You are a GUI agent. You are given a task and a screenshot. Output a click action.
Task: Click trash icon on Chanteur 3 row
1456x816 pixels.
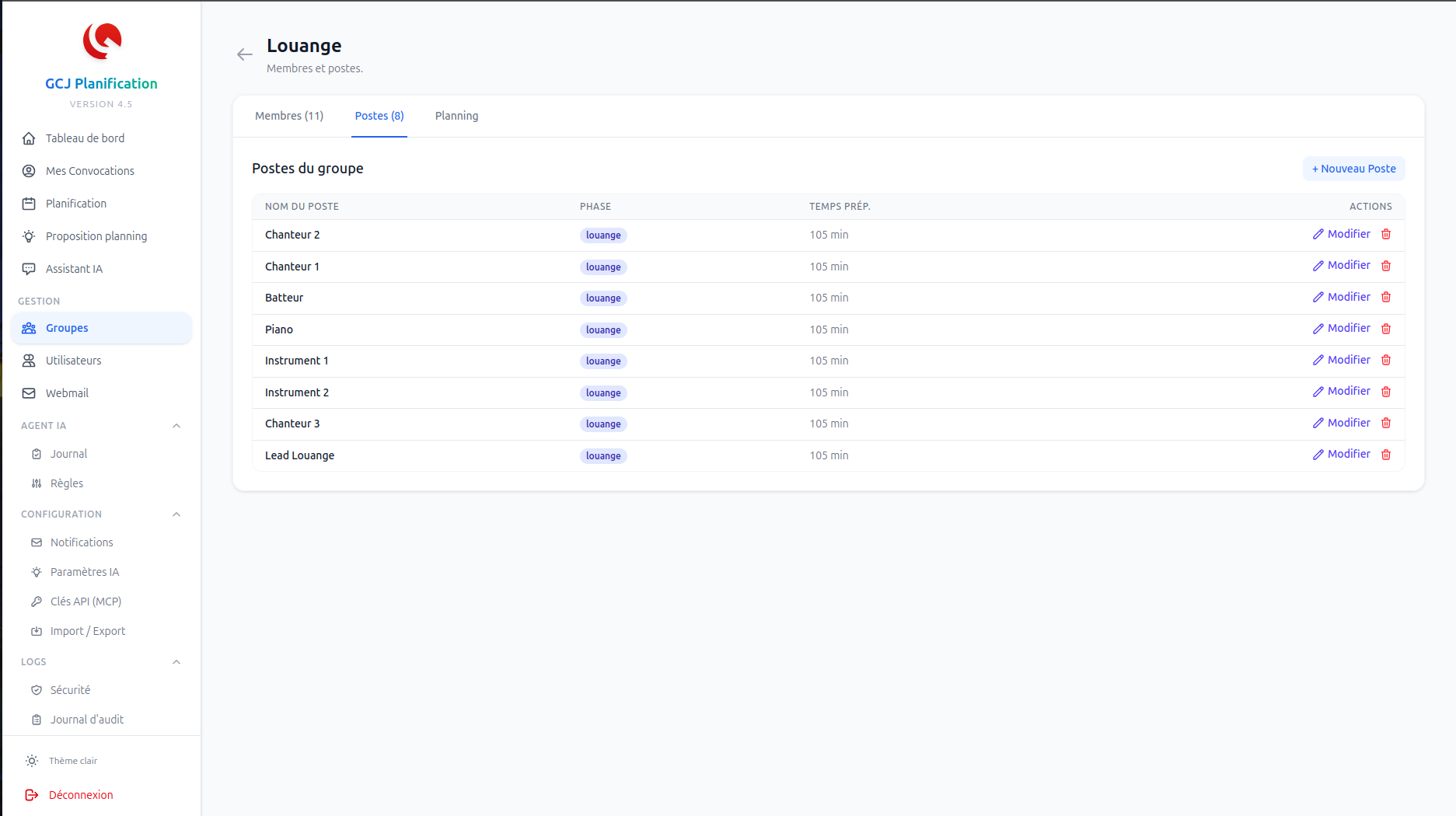[x=1386, y=423]
